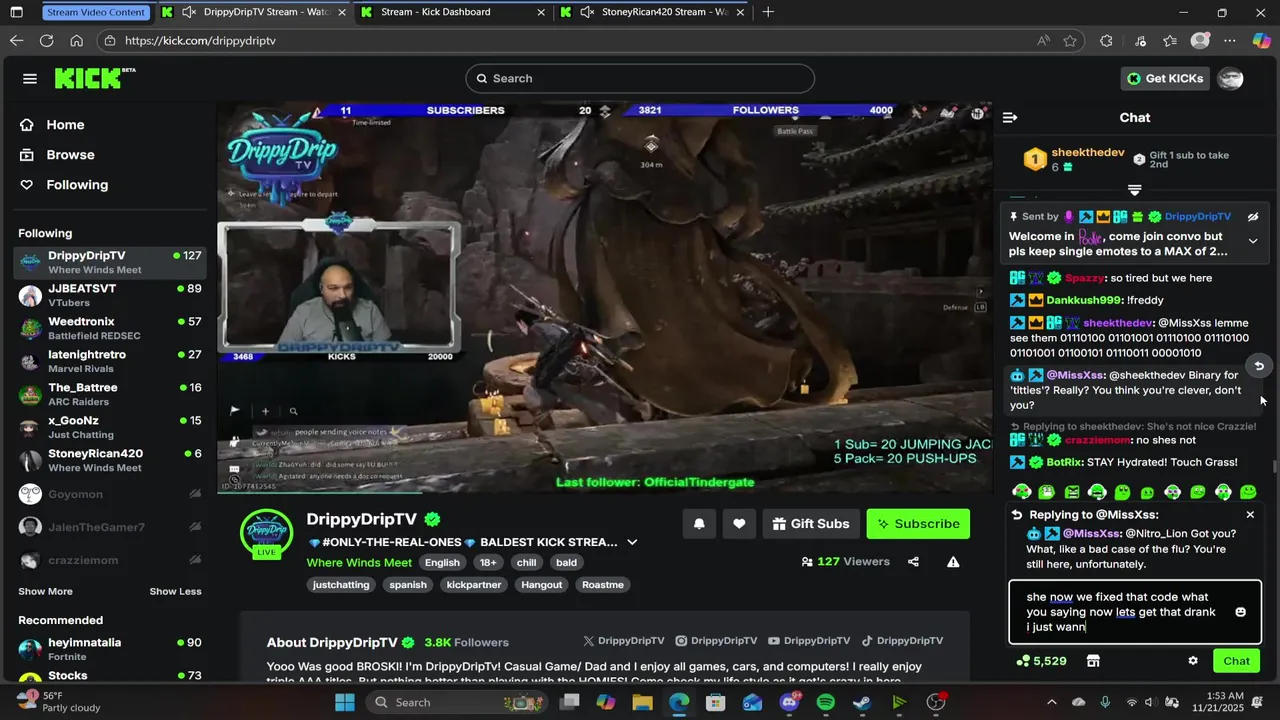Viewport: 1280px width, 720px height.
Task: Switch to Stream - Kick Dashboard tab
Action: (x=453, y=12)
